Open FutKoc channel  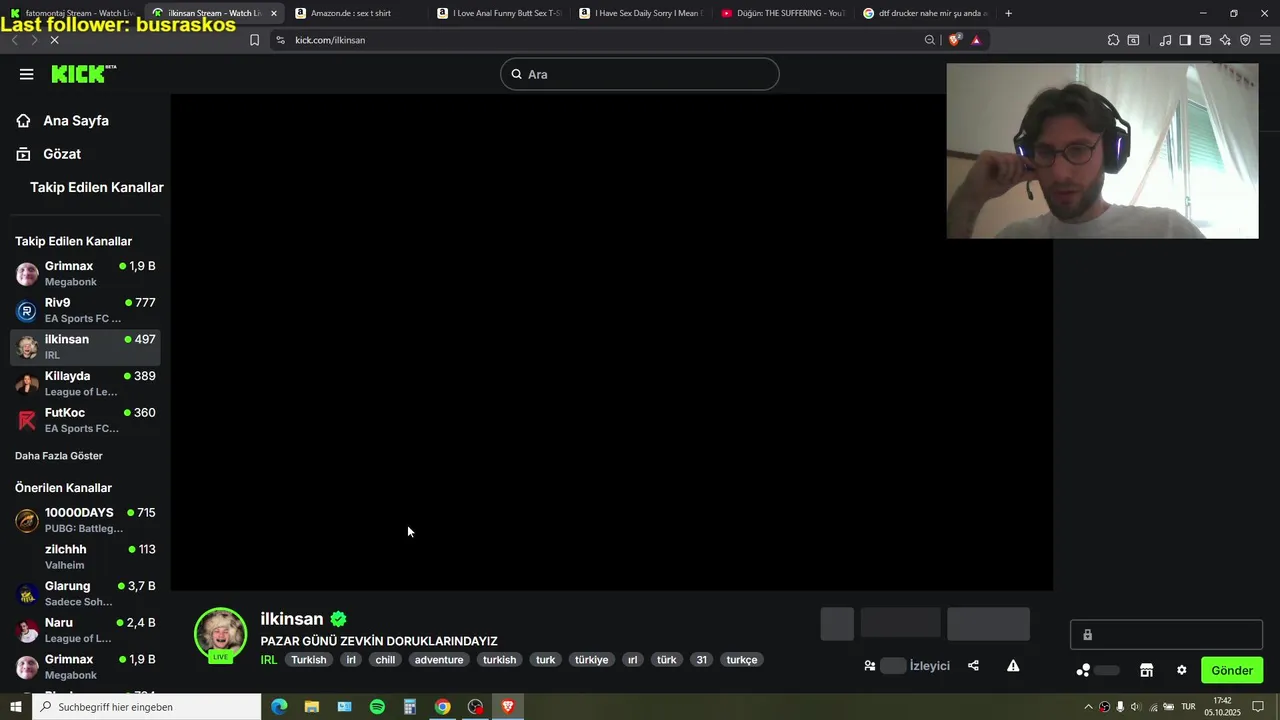tap(86, 420)
